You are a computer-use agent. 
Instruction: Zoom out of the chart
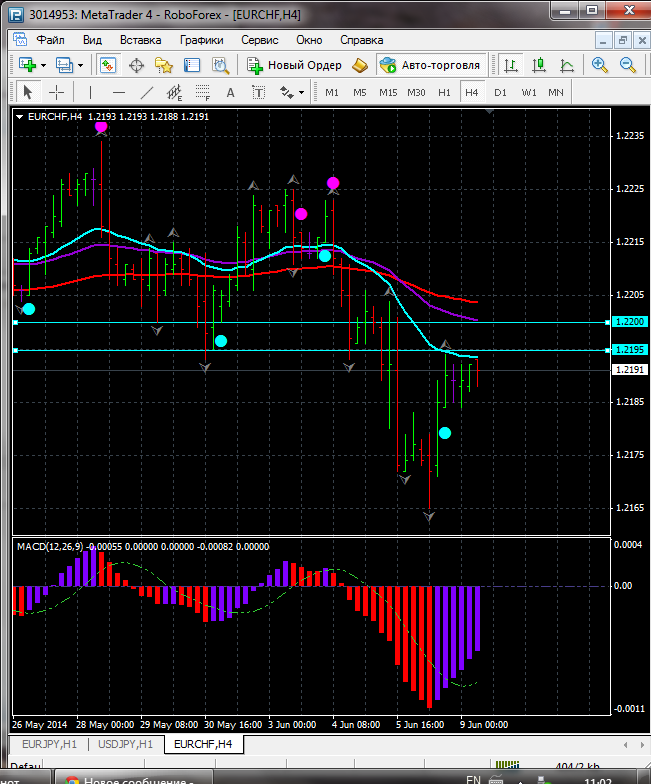point(627,65)
